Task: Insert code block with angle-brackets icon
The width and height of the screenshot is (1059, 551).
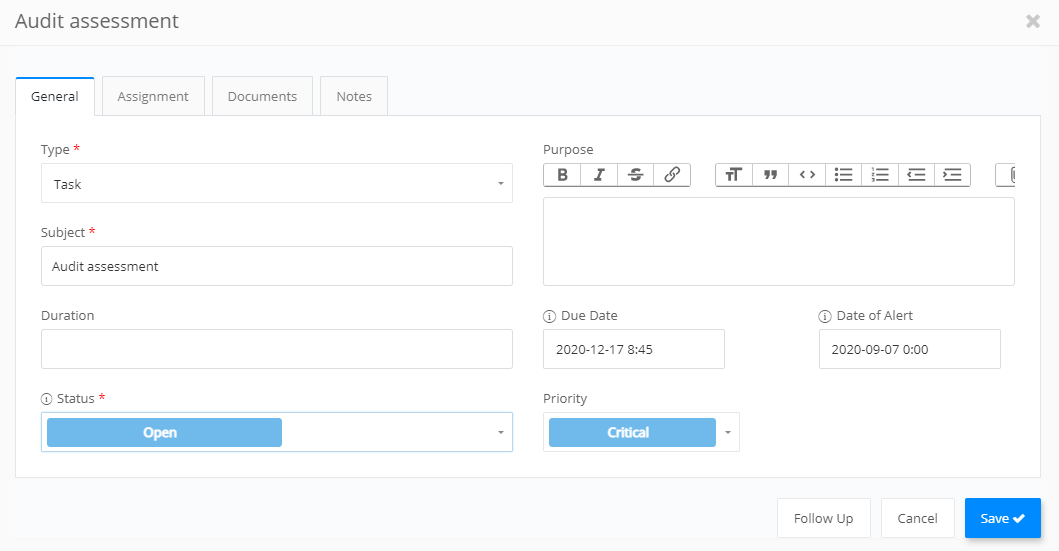Action: point(806,175)
